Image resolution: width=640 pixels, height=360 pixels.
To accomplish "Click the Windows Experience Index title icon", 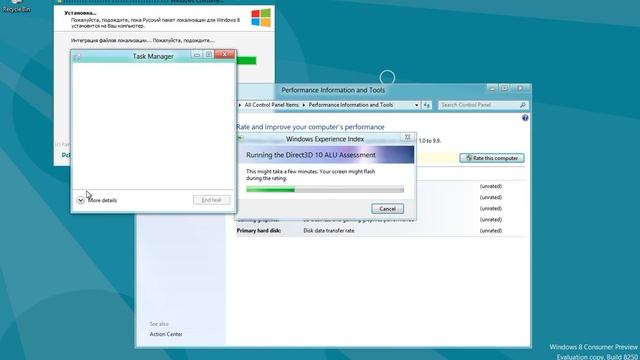I will click(241, 138).
